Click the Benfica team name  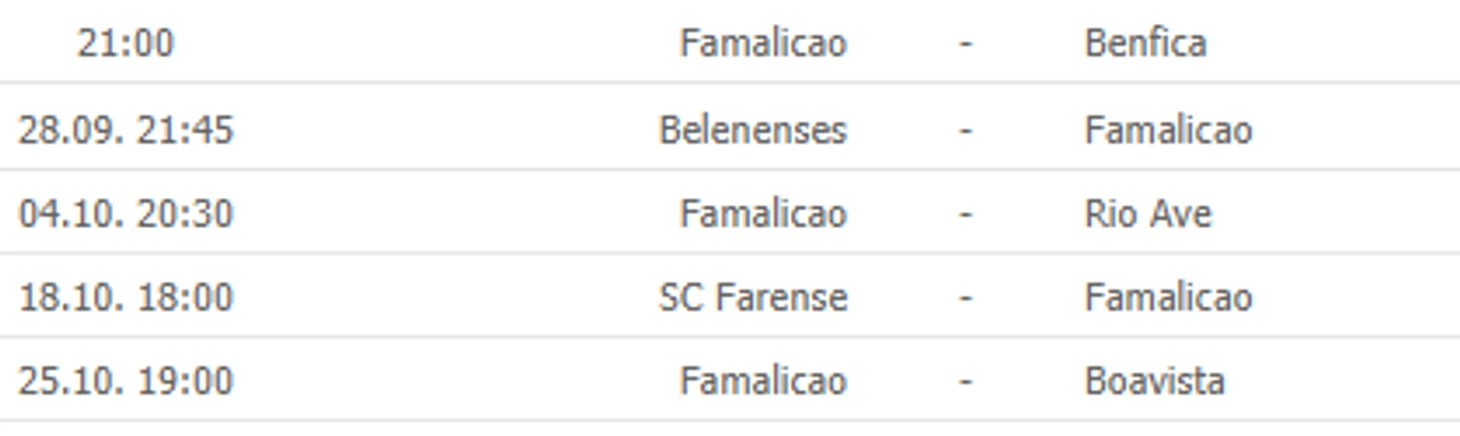[x=1145, y=43]
